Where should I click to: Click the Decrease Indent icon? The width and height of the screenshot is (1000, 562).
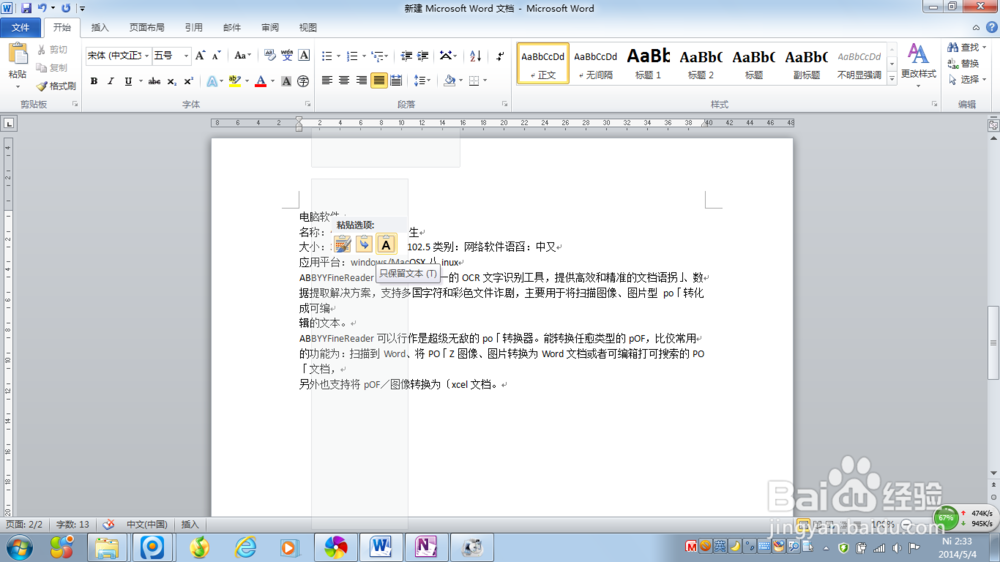tap(406, 56)
